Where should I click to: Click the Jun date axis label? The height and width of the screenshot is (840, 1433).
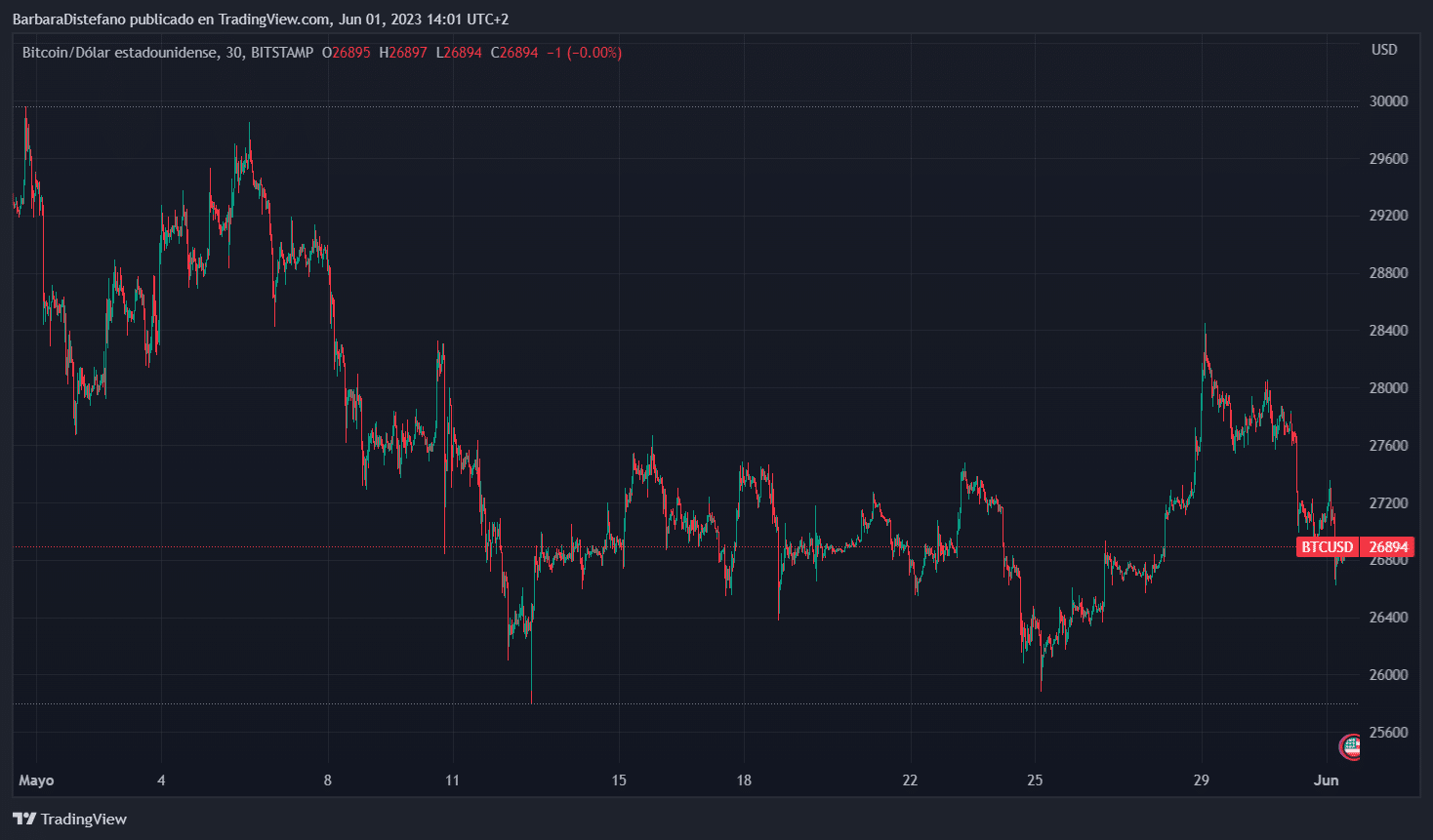tap(1326, 780)
